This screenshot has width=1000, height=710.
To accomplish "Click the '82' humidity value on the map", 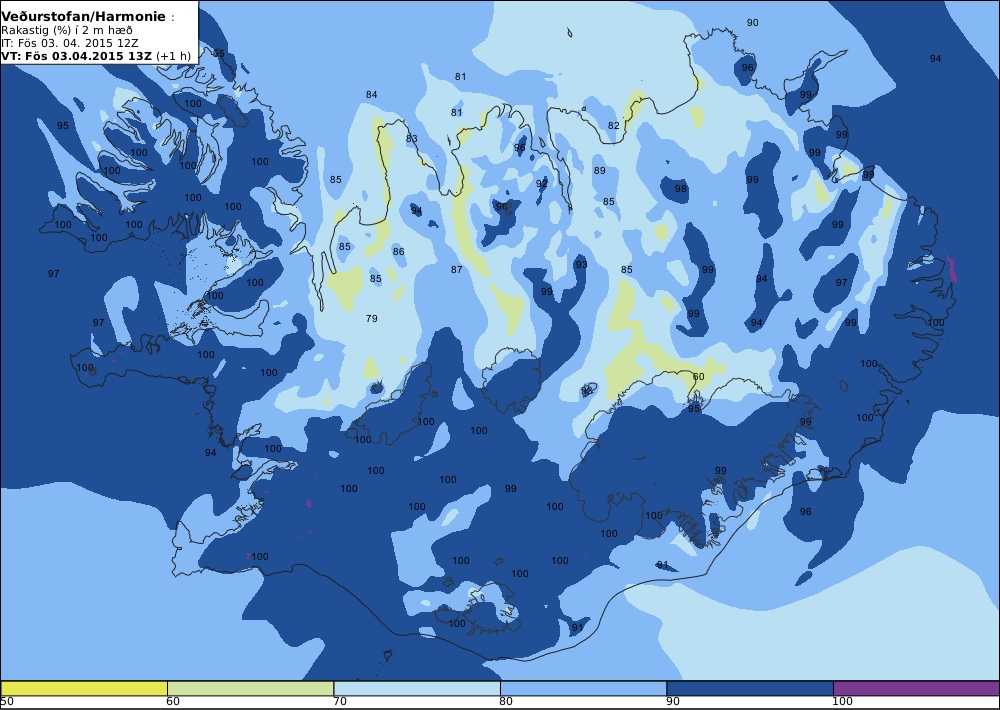I will pyautogui.click(x=614, y=126).
